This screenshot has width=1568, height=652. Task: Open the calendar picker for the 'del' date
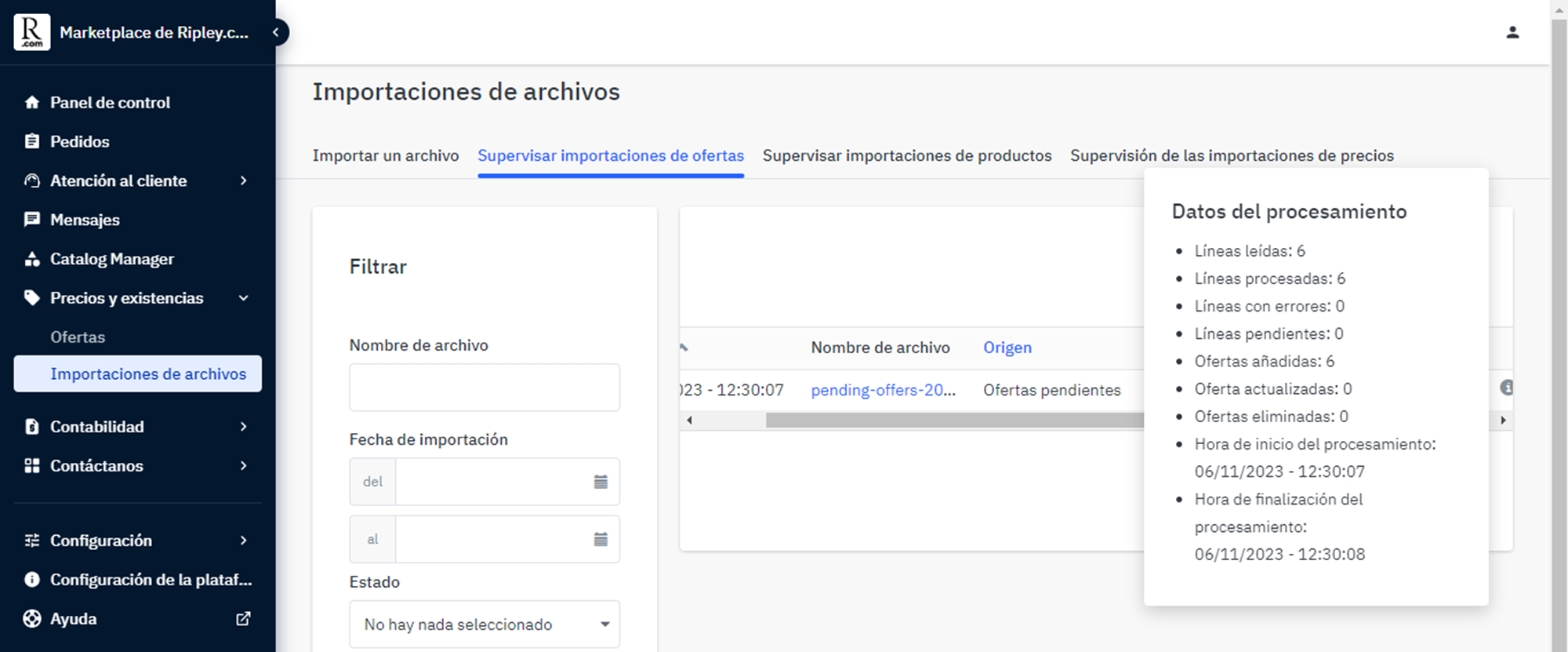[601, 482]
